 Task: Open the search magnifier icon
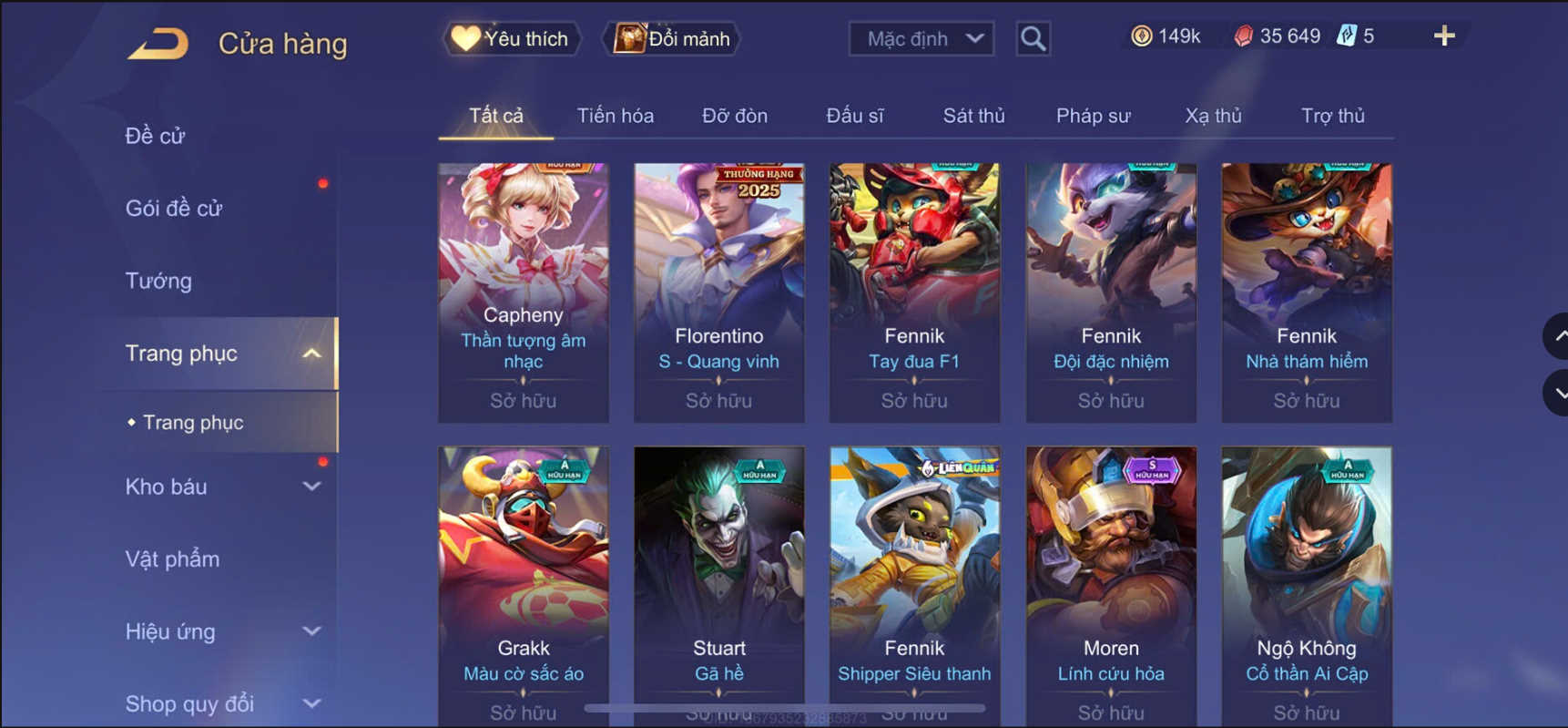coord(1033,38)
